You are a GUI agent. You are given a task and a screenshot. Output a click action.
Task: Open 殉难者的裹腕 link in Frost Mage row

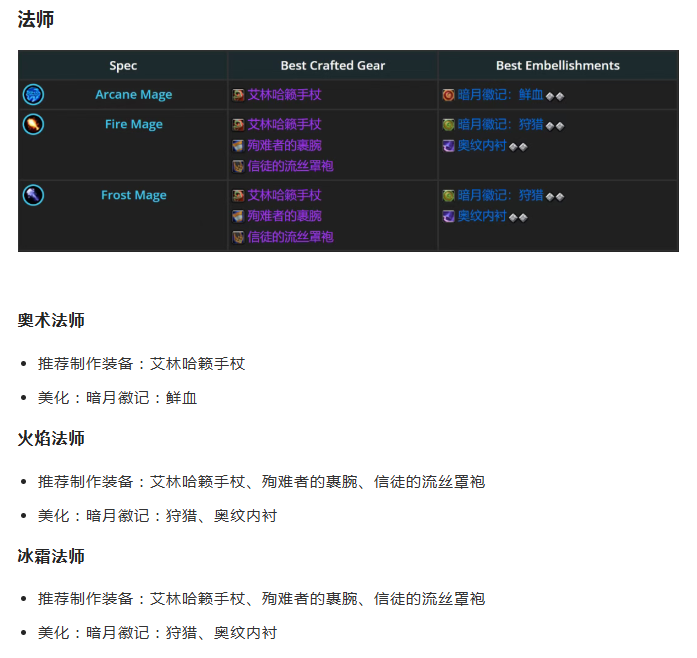coord(284,216)
